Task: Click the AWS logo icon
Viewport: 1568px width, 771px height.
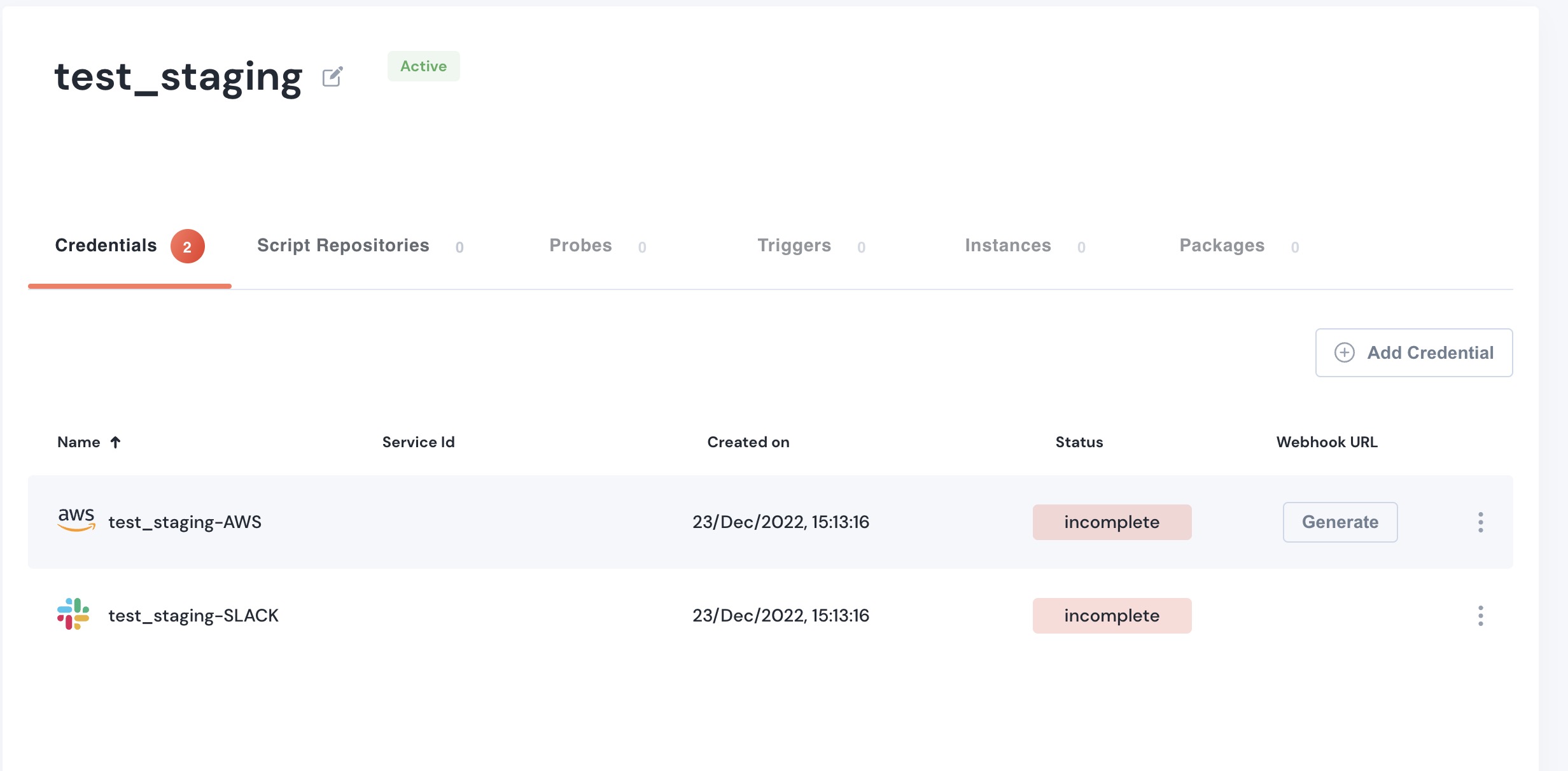Action: (x=76, y=520)
